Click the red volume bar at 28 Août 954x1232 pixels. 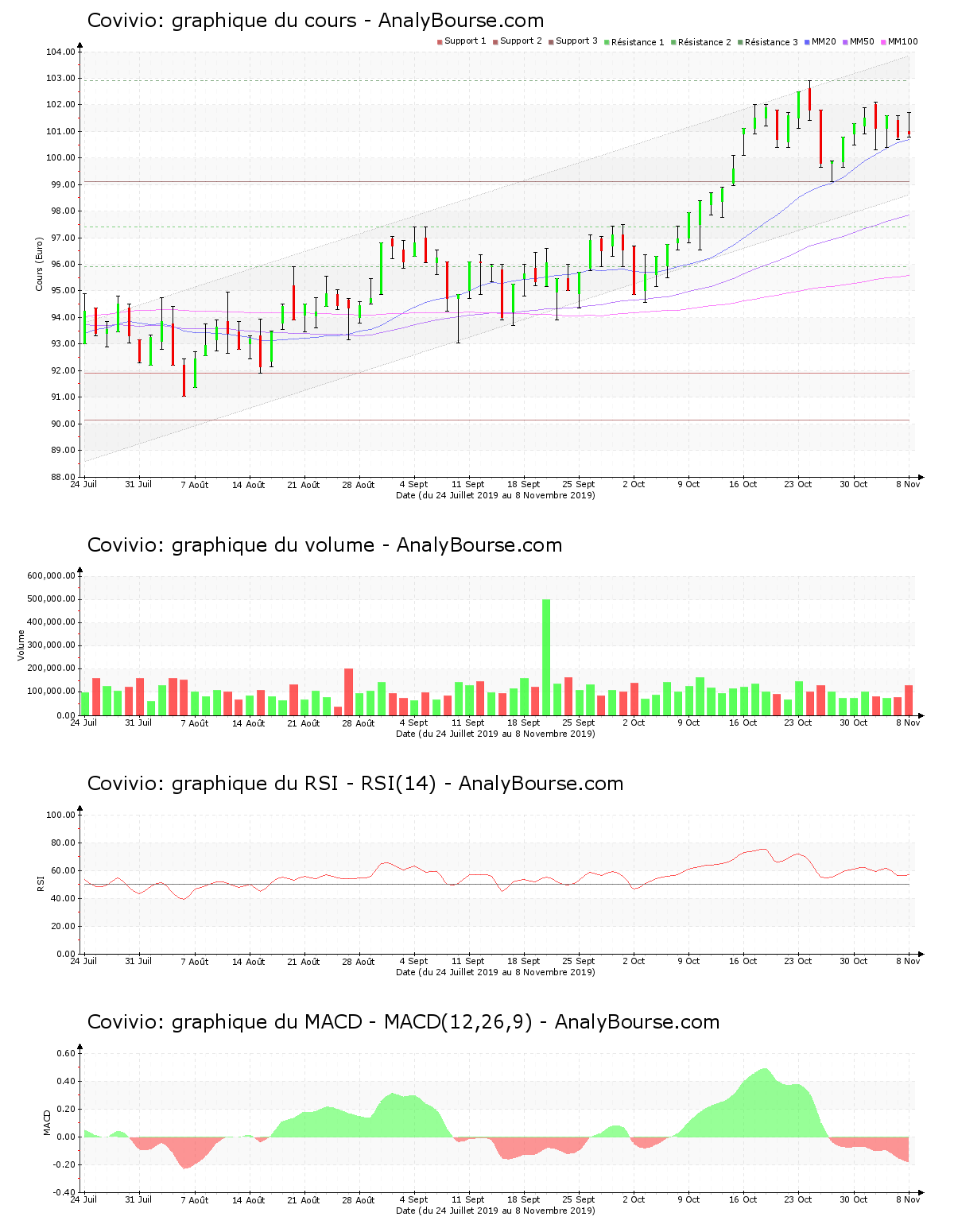click(348, 692)
